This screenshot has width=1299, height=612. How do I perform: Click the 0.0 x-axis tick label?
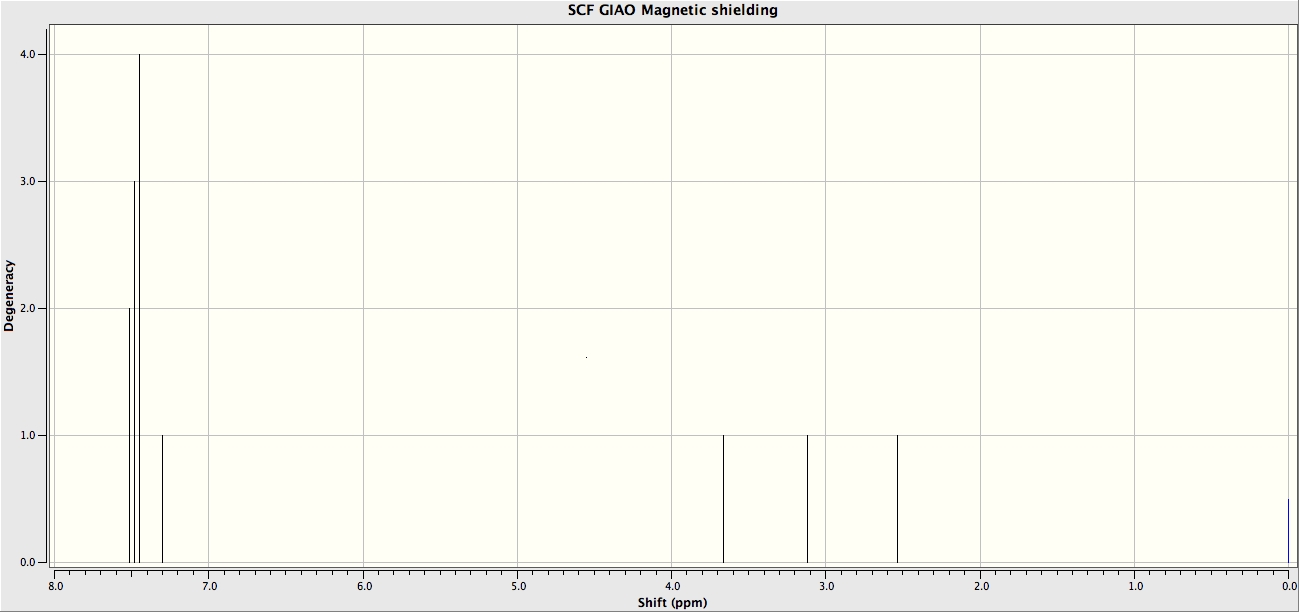pyautogui.click(x=1289, y=587)
